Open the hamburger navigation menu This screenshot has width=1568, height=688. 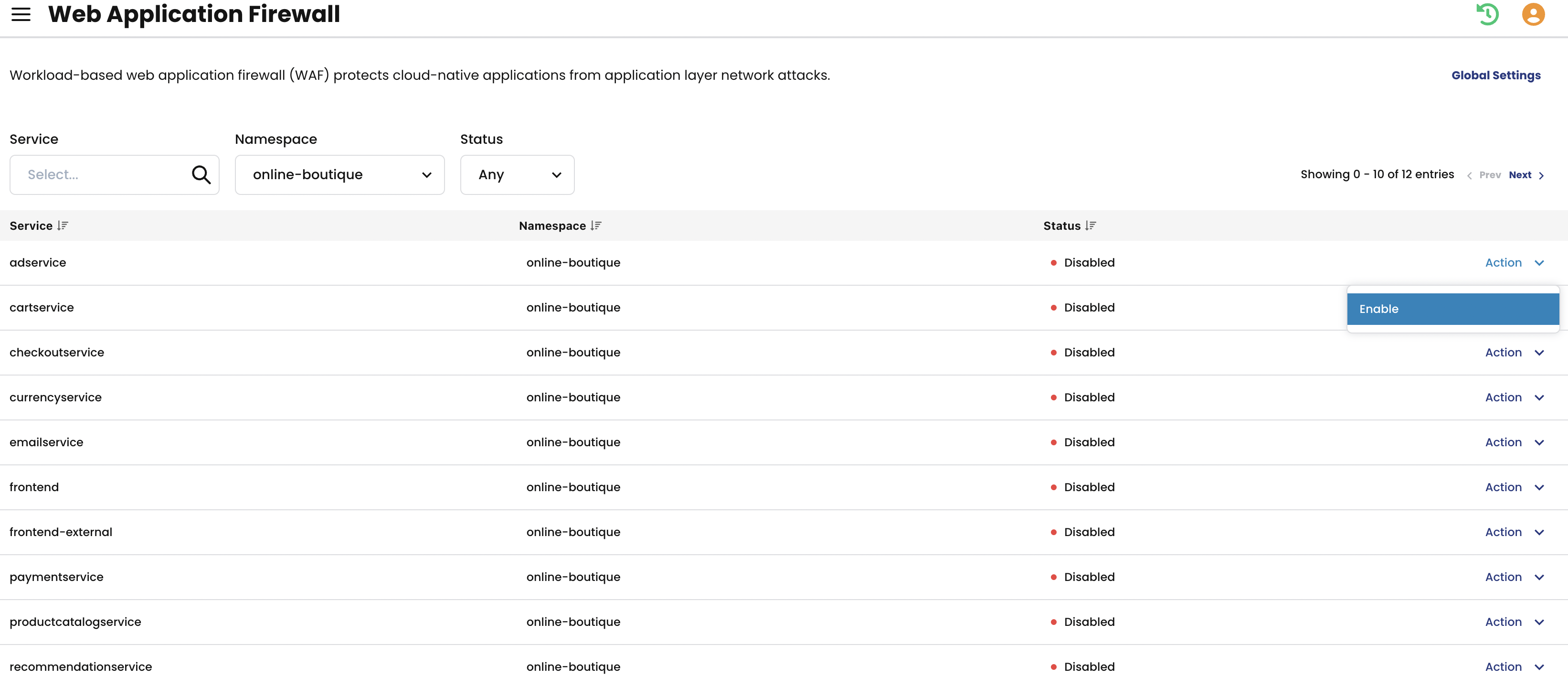coord(21,15)
